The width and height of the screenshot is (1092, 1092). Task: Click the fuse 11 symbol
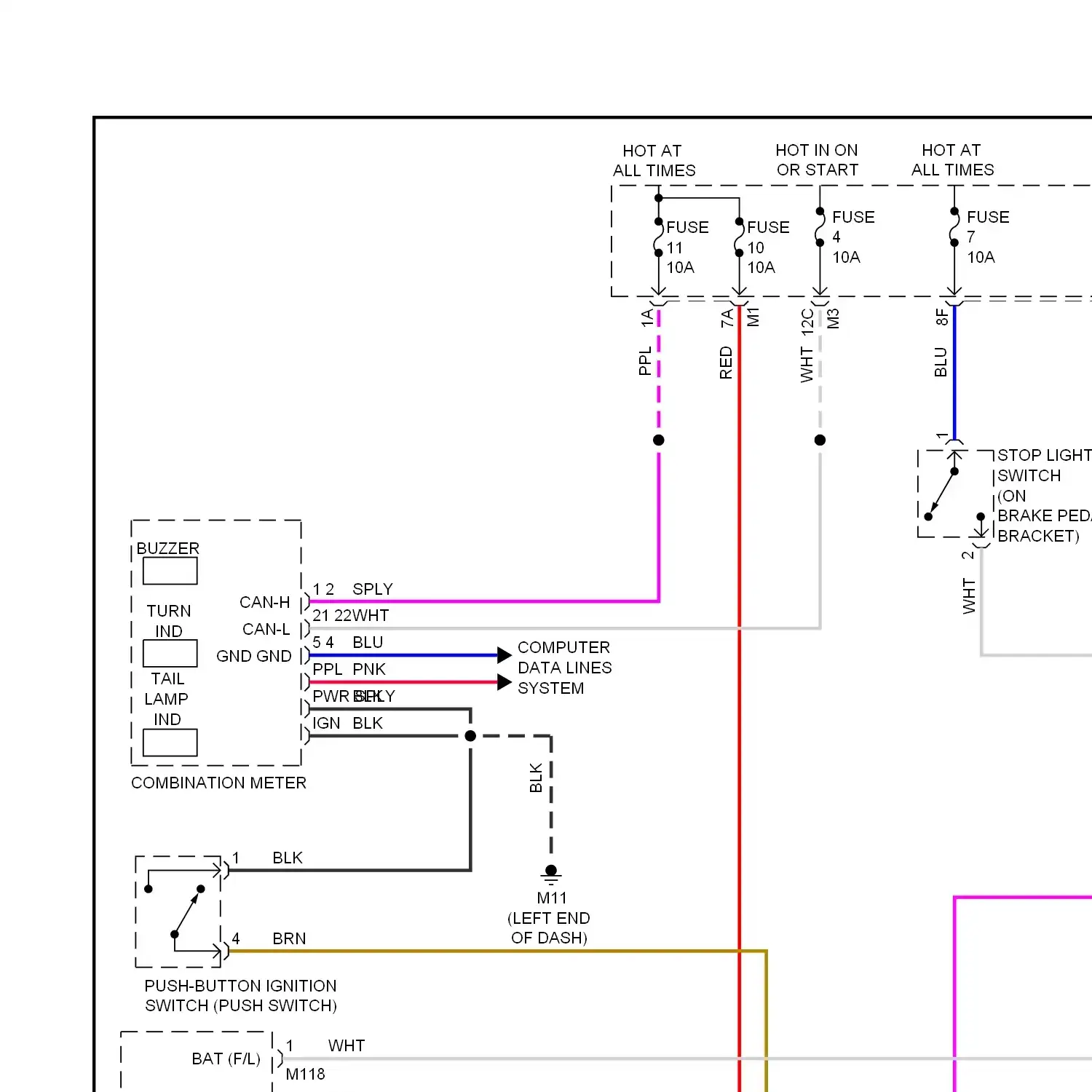[x=658, y=237]
